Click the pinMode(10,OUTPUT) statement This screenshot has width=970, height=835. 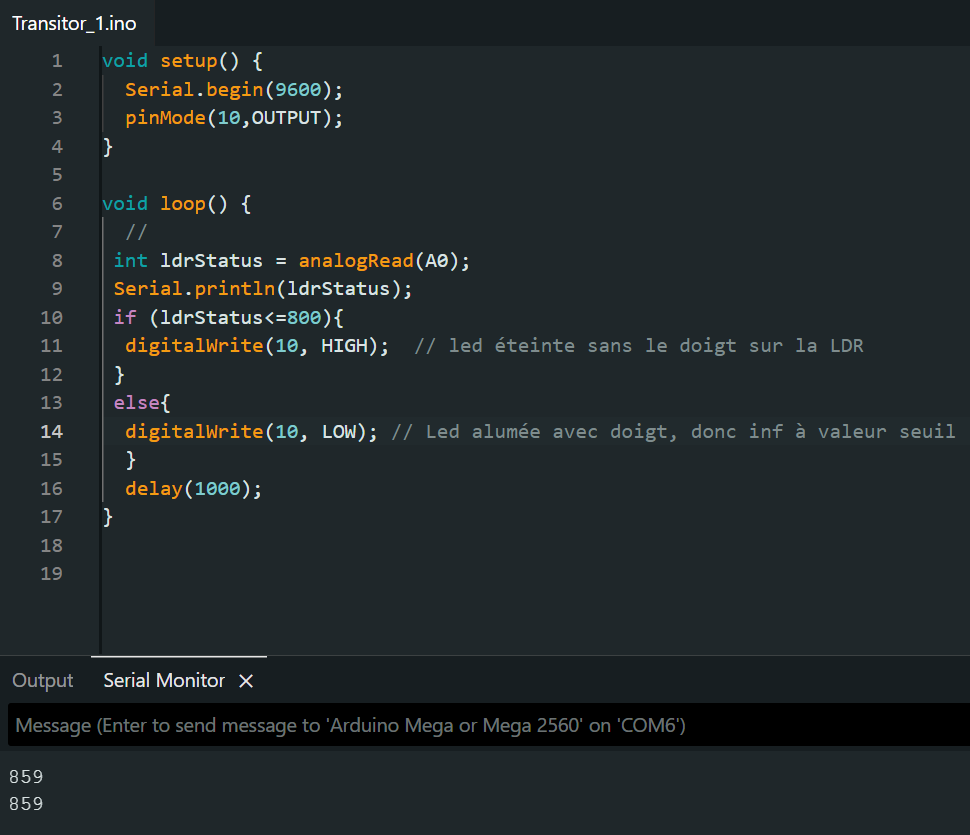tap(233, 118)
